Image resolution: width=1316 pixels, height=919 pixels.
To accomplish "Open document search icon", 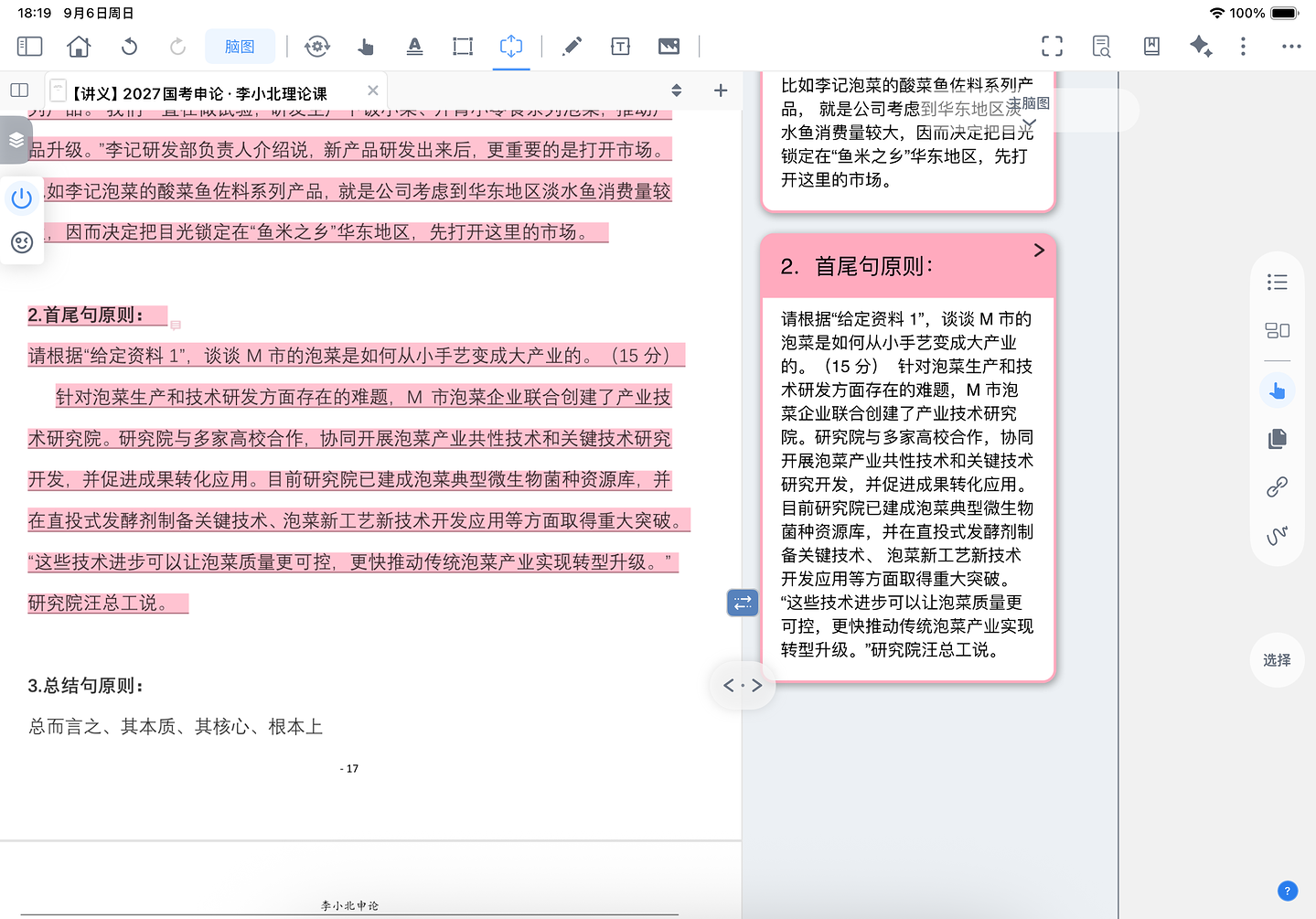I will (1101, 46).
